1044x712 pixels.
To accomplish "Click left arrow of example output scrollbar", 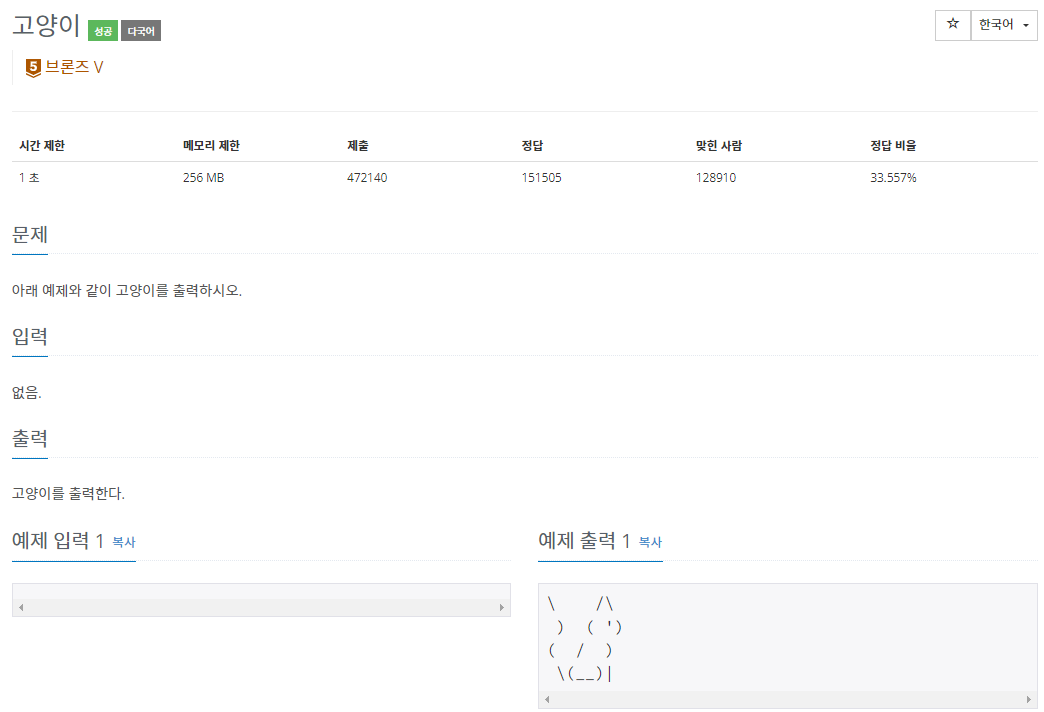I will pyautogui.click(x=547, y=699).
